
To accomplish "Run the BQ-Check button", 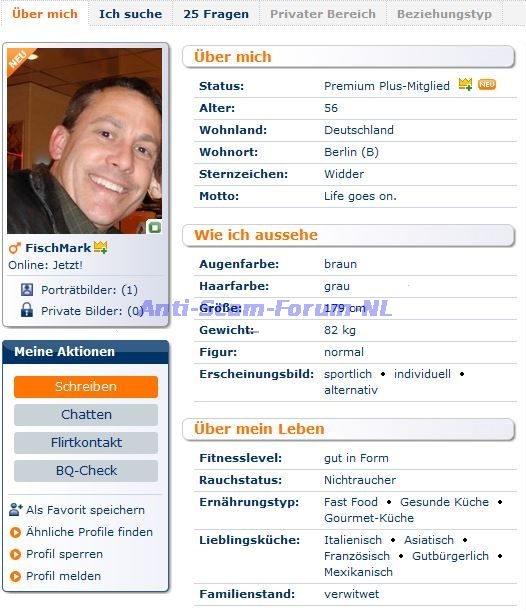I will (x=86, y=470).
